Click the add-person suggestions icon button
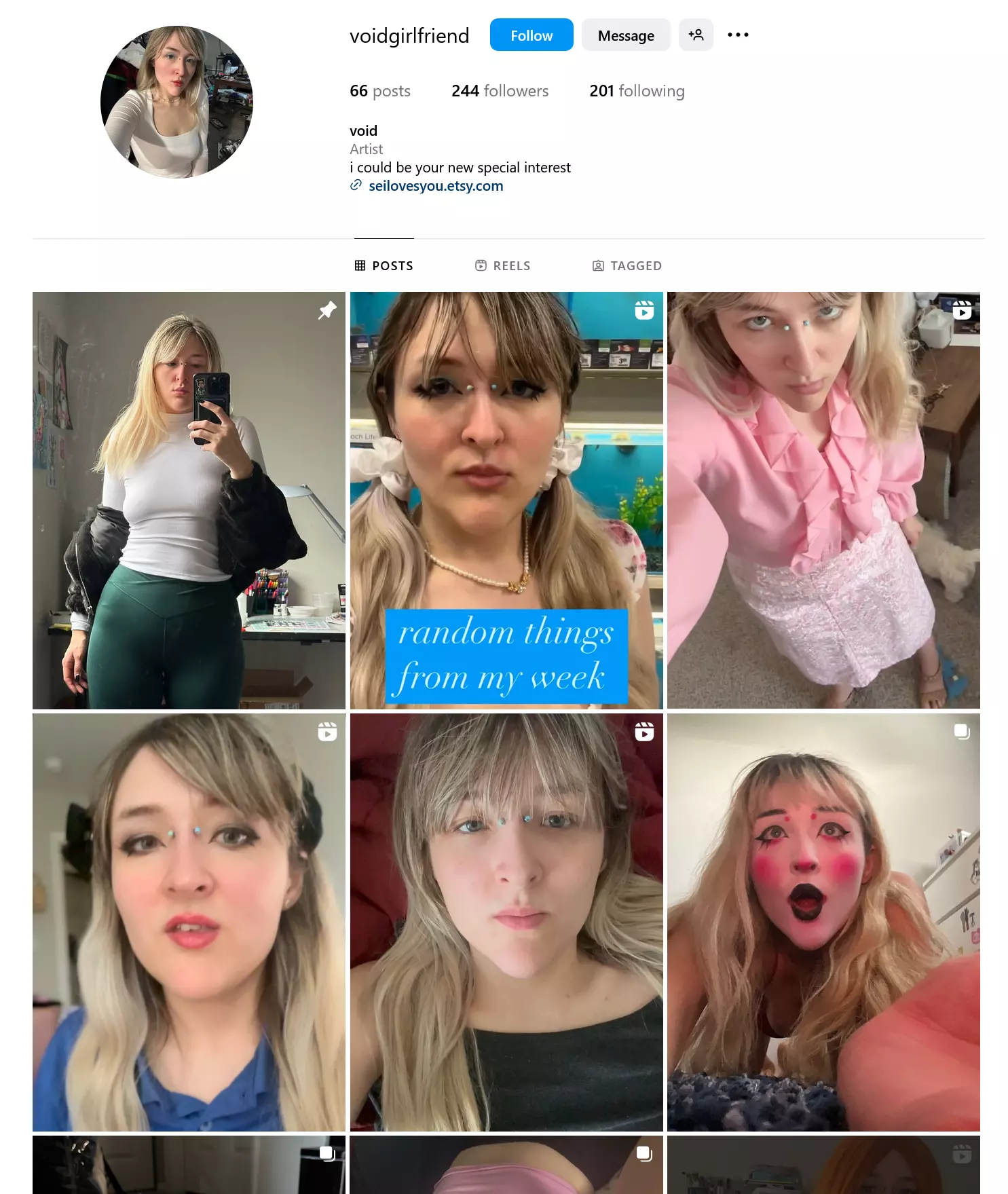The height and width of the screenshot is (1194, 1008). pyautogui.click(x=696, y=35)
